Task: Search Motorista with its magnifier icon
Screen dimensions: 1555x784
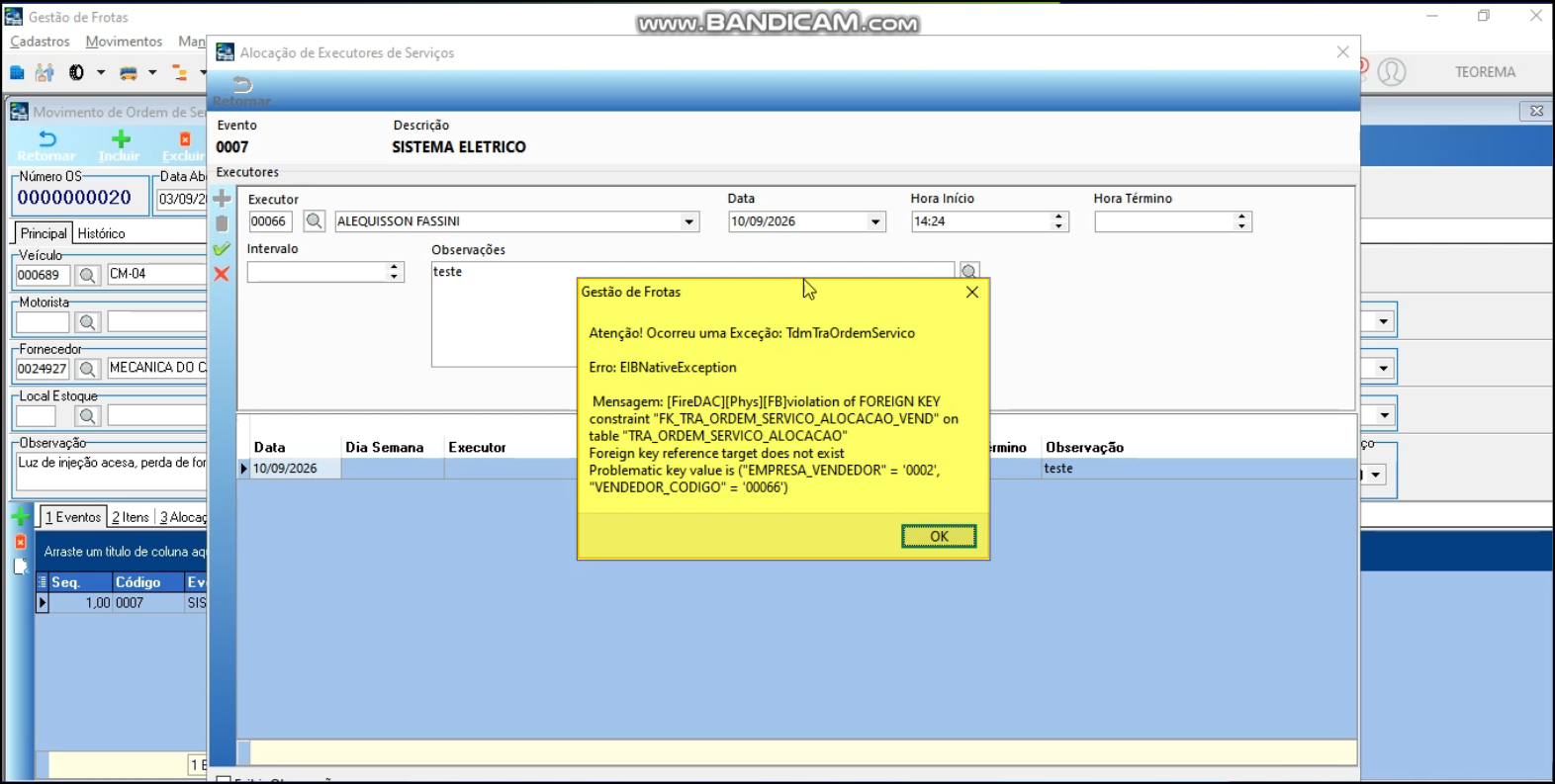Action: (87, 322)
